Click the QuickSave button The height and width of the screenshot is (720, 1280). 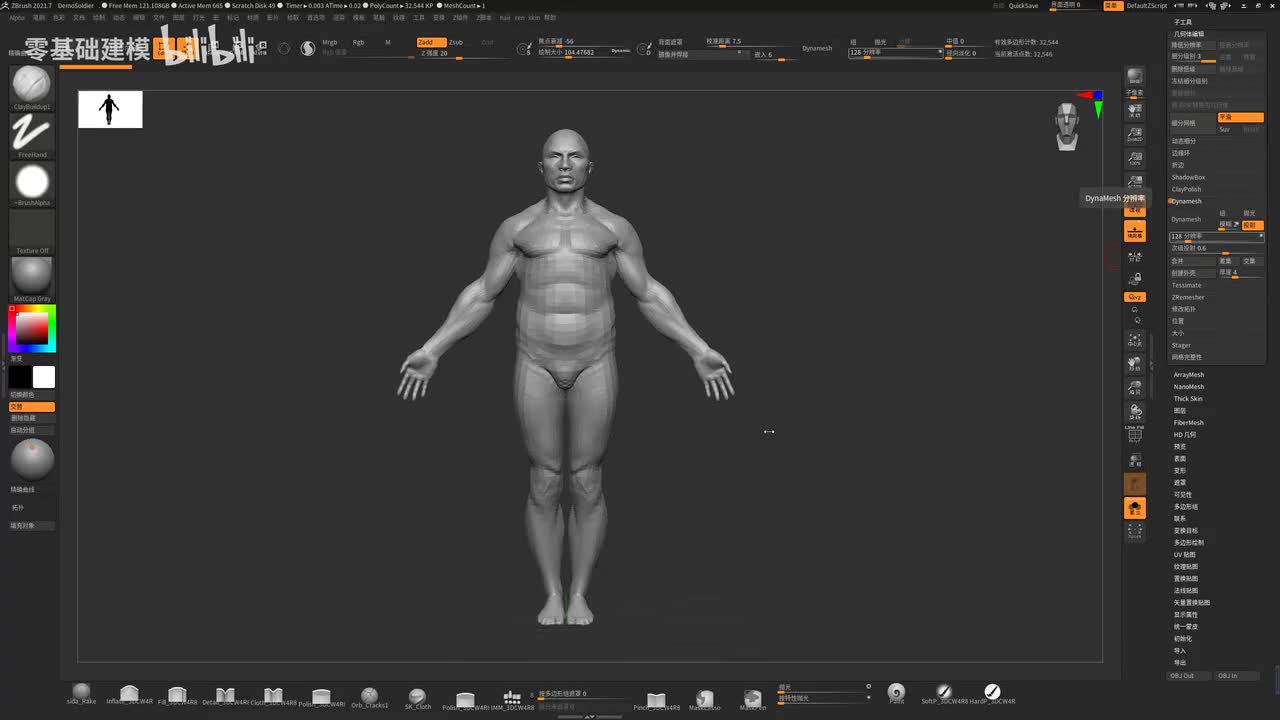tap(1023, 5)
